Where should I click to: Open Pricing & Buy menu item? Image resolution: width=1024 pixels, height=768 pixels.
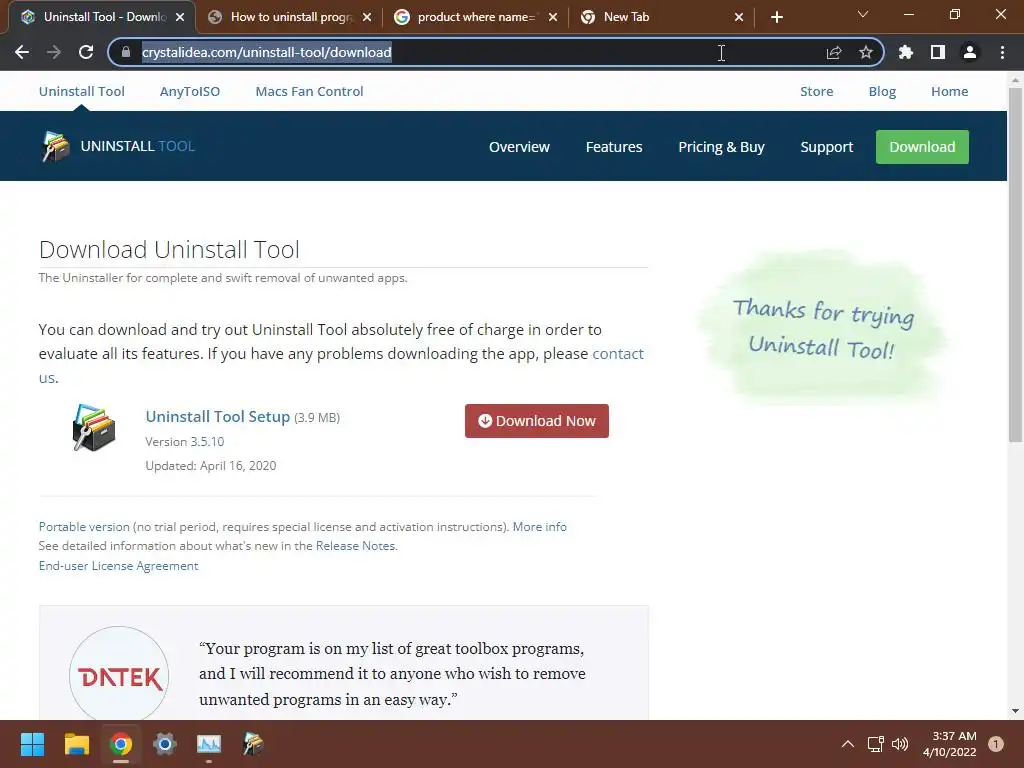point(721,147)
